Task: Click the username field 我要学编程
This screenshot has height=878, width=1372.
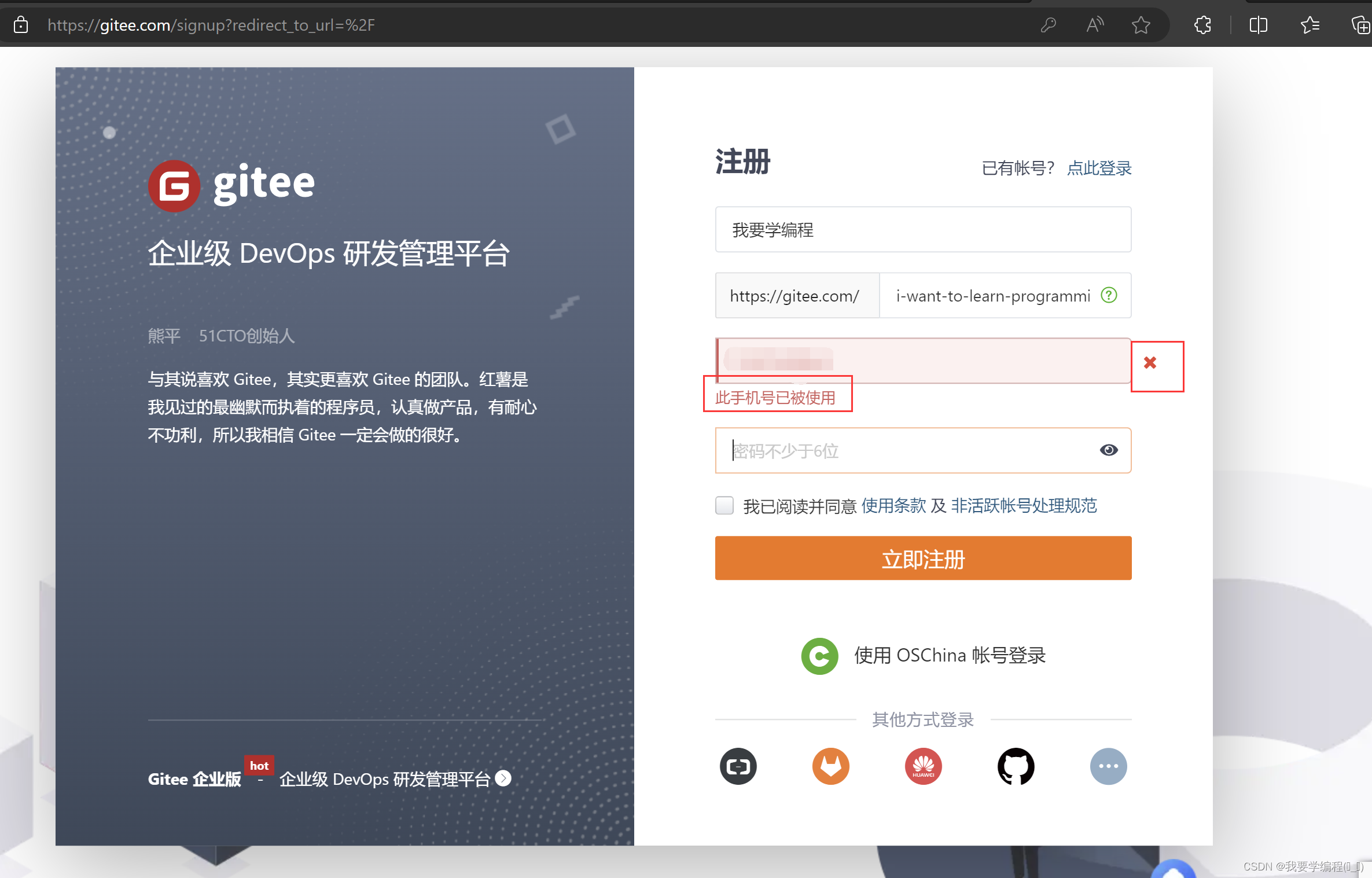Action: click(923, 230)
